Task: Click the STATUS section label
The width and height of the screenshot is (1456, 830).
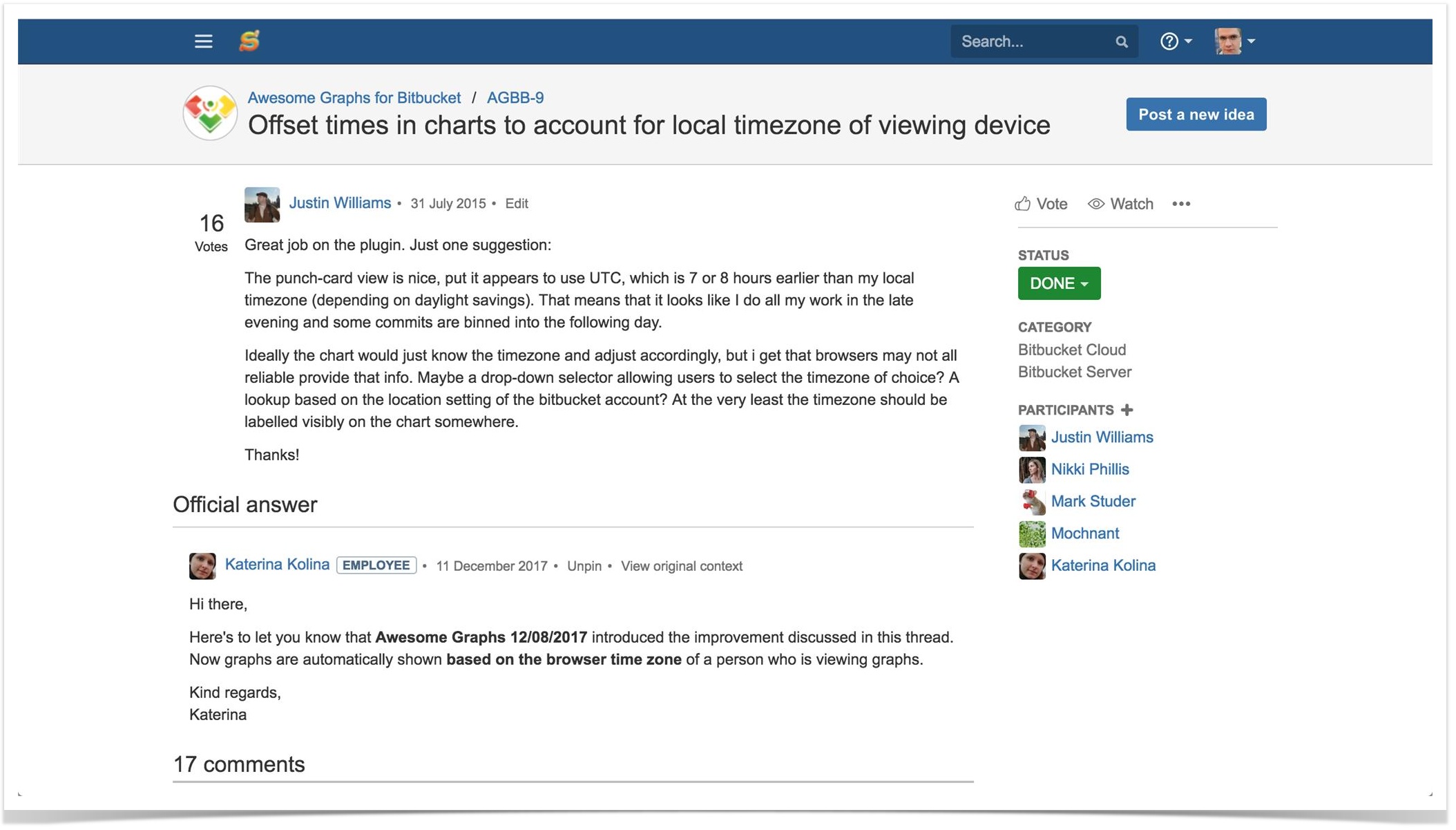Action: click(x=1043, y=256)
